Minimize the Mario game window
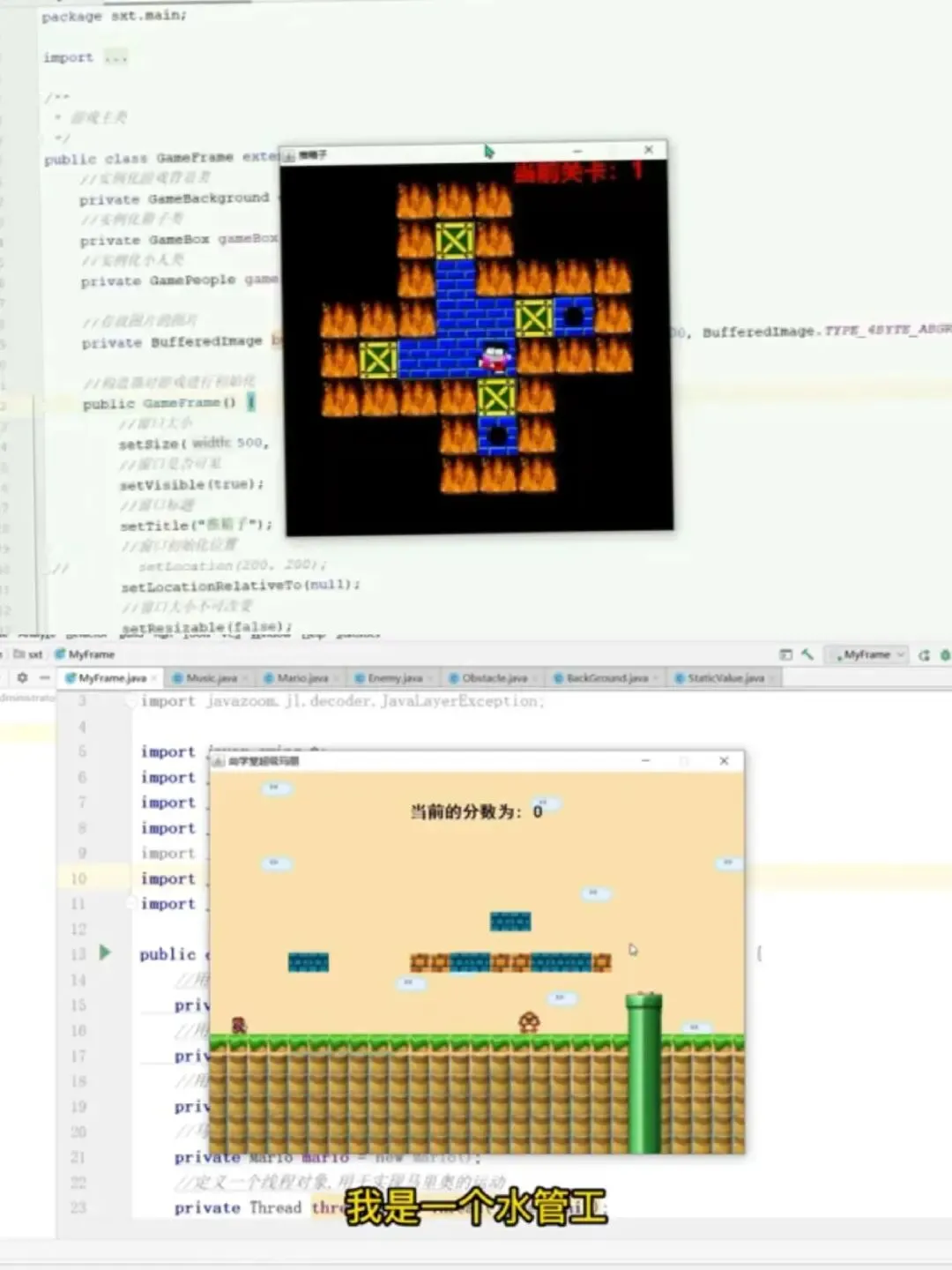This screenshot has width=952, height=1270. (645, 760)
